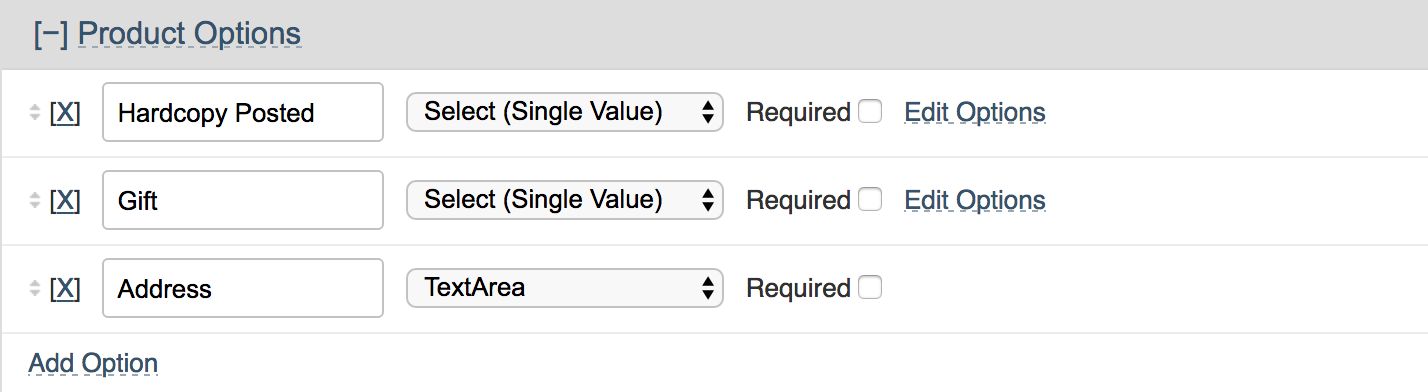1428x392 pixels.
Task: Collapse the Product Options section
Action: click(x=50, y=33)
